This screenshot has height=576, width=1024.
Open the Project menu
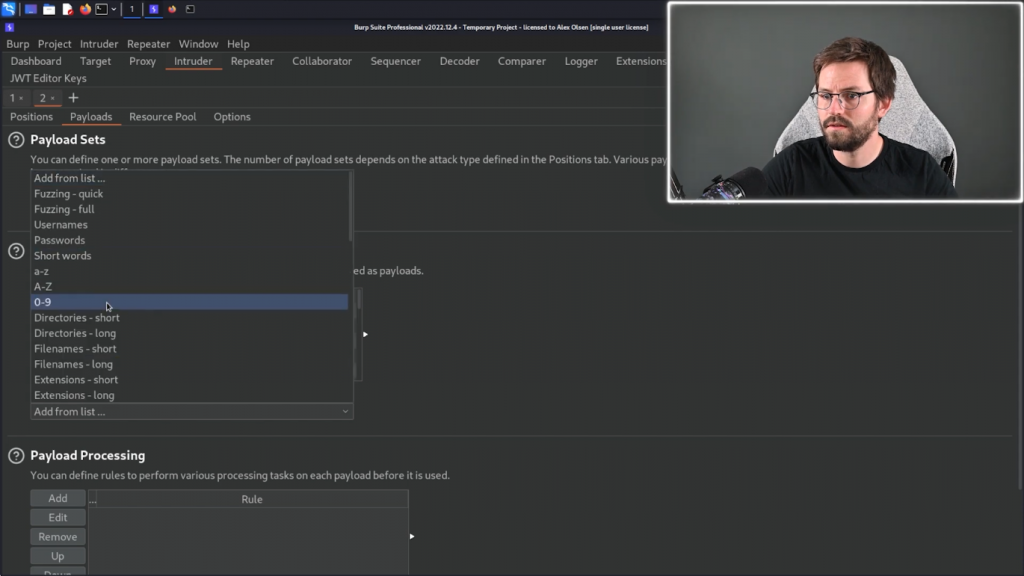pyautogui.click(x=54, y=44)
